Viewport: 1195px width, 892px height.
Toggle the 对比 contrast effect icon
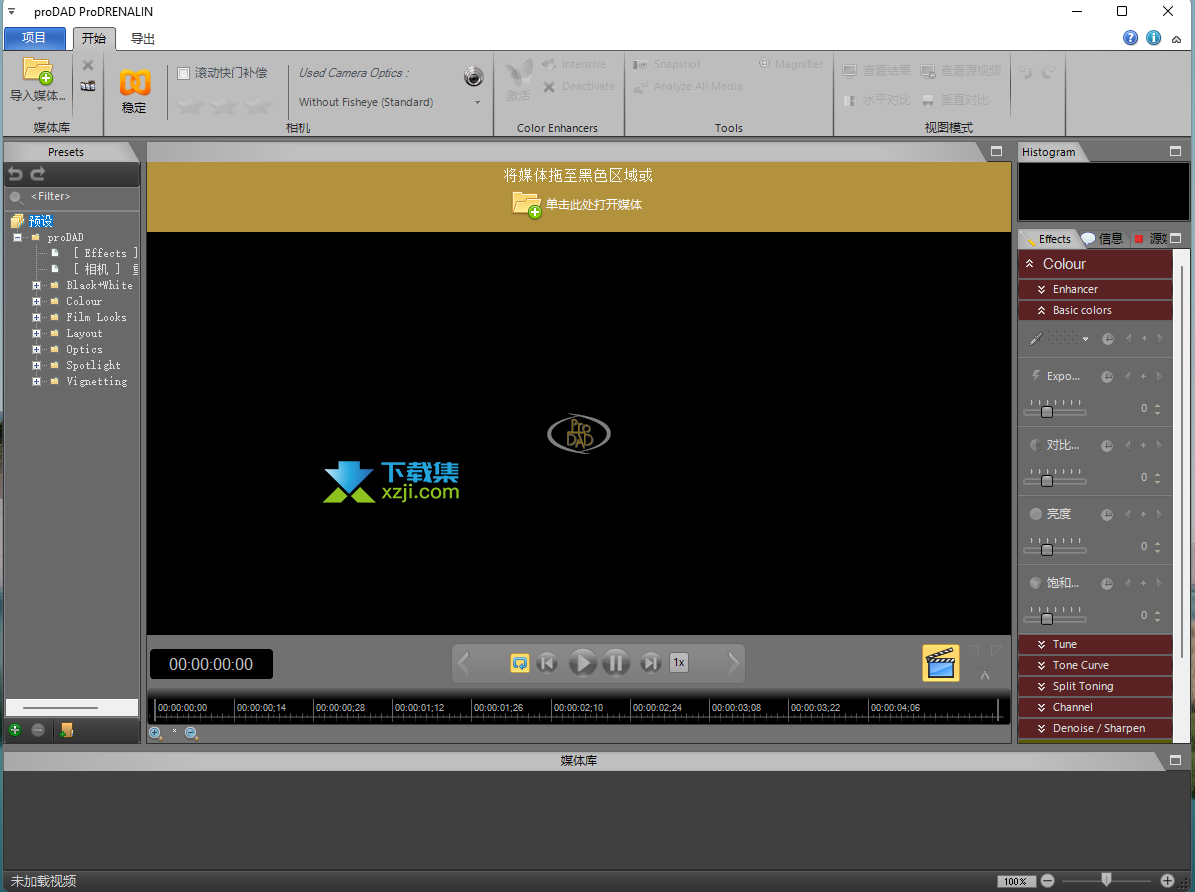[1036, 445]
